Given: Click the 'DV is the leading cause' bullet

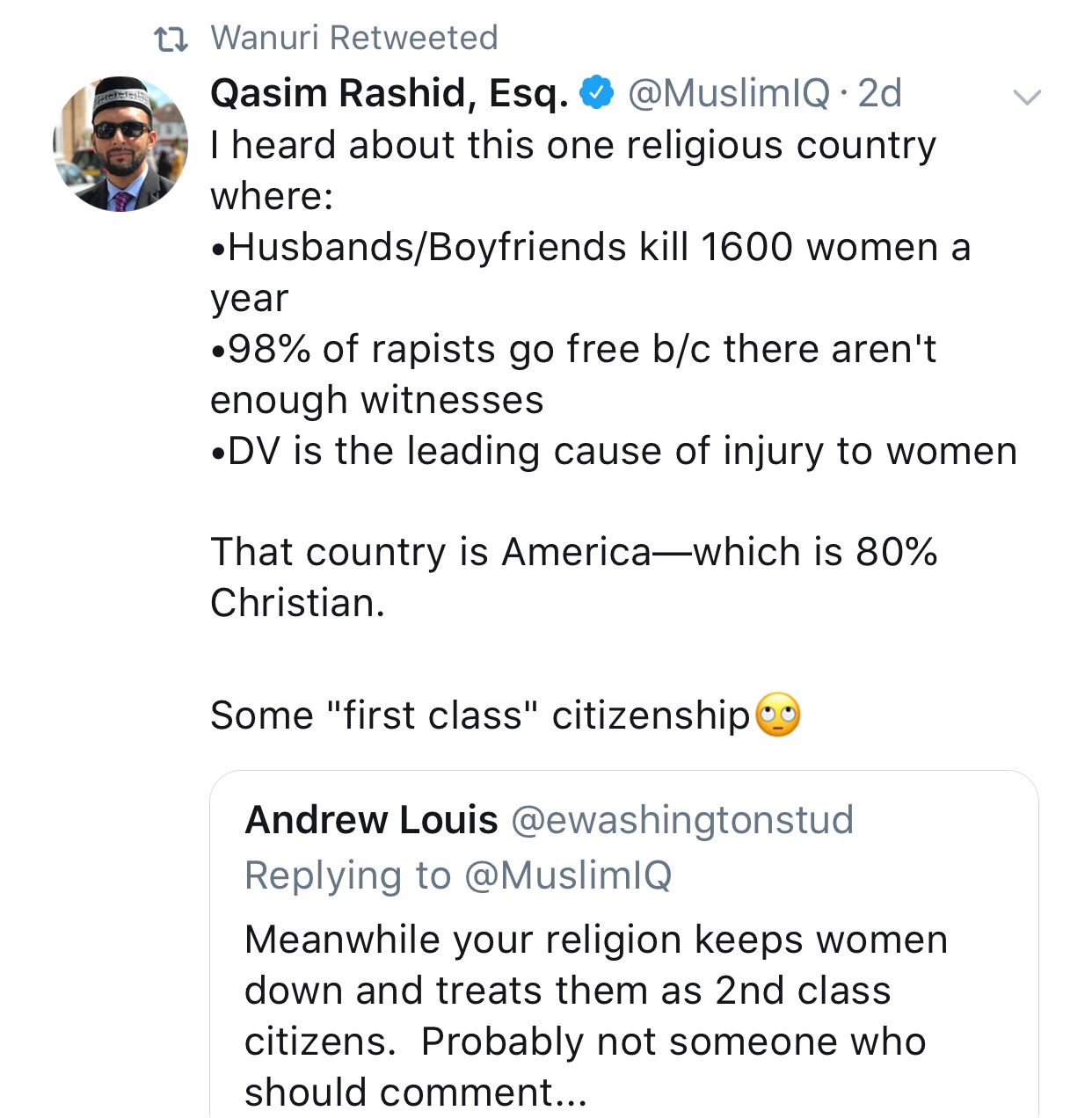Looking at the screenshot, I should 614,451.
